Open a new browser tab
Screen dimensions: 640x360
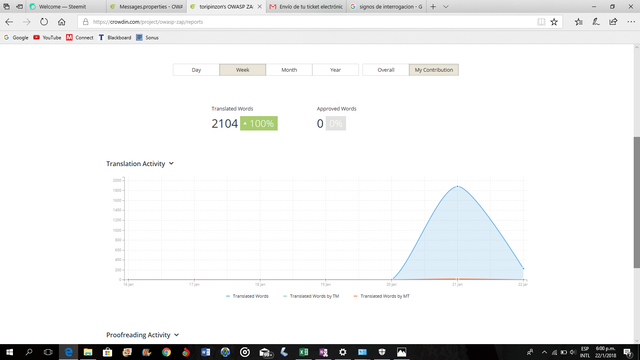(433, 7)
